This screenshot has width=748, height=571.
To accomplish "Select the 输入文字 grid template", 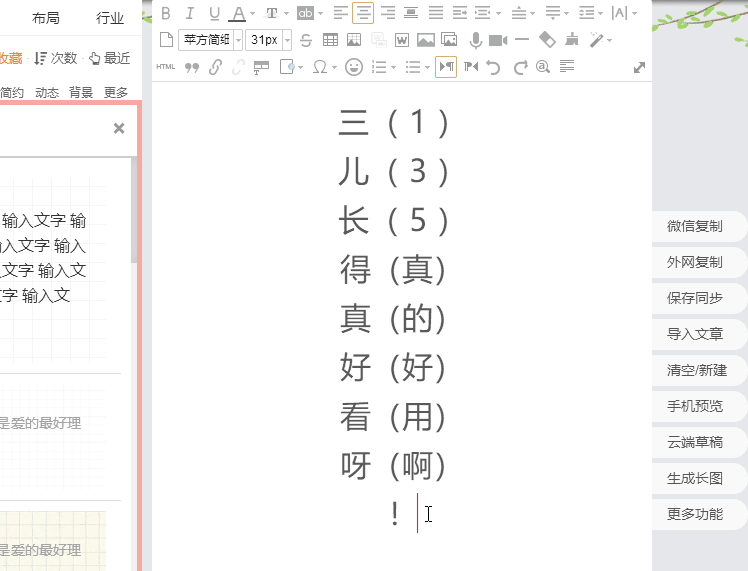I will coord(53,270).
